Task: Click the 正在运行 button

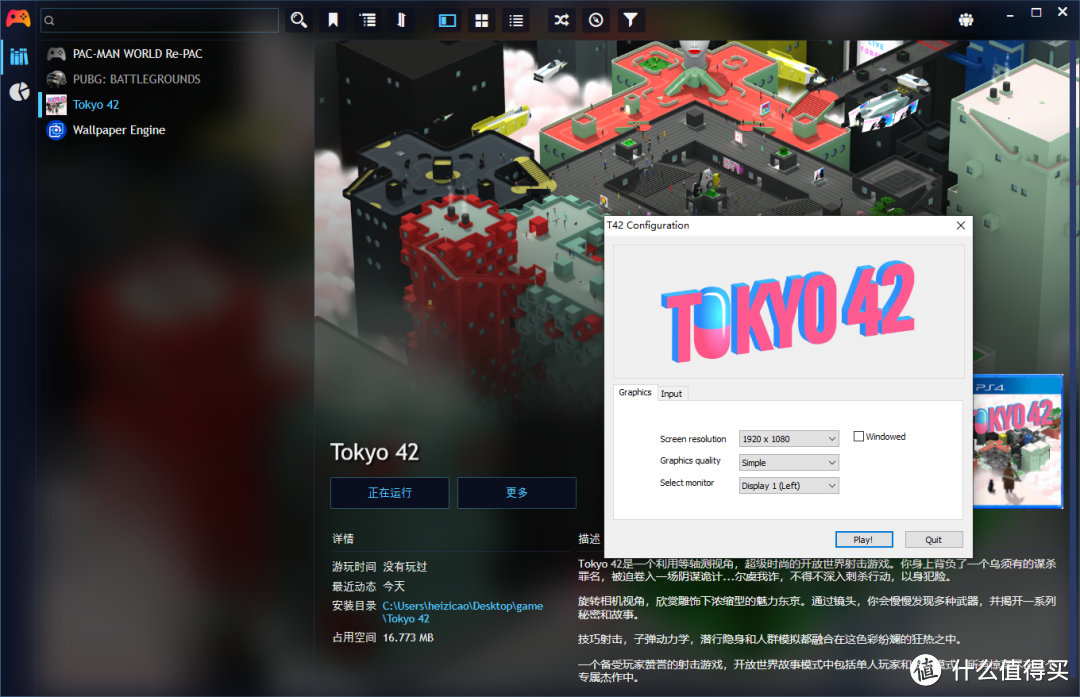Action: [390, 493]
